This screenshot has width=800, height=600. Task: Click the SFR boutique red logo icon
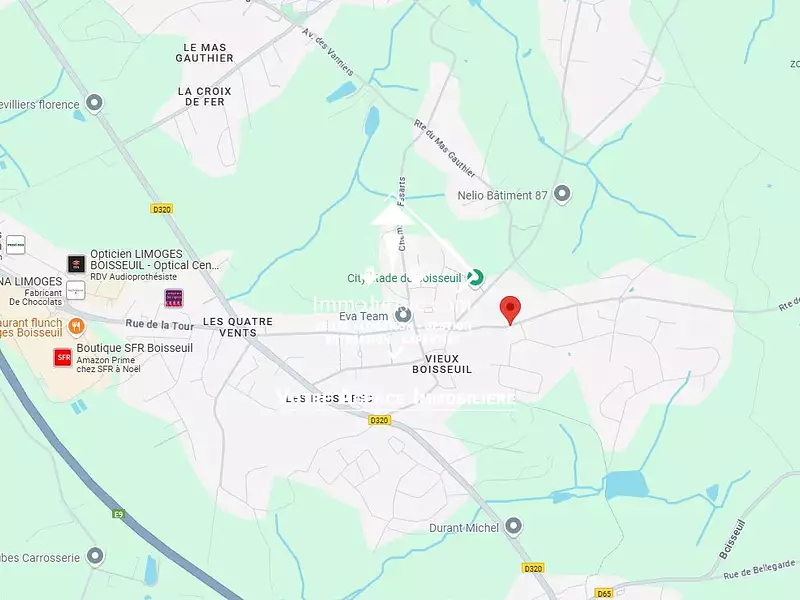(63, 357)
